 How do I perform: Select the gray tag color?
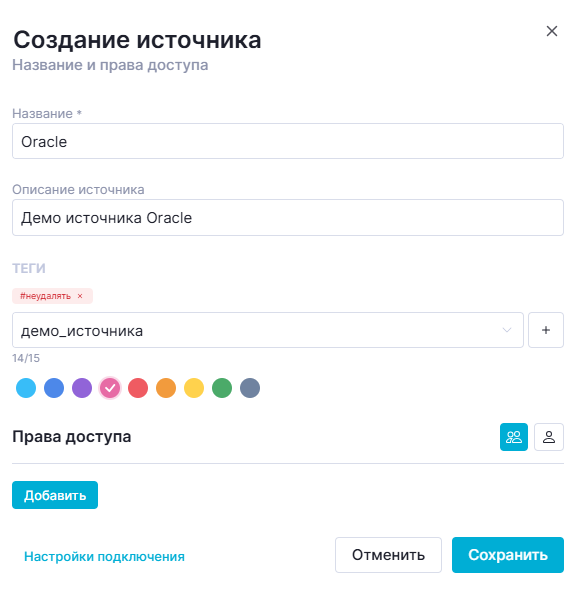coord(250,388)
